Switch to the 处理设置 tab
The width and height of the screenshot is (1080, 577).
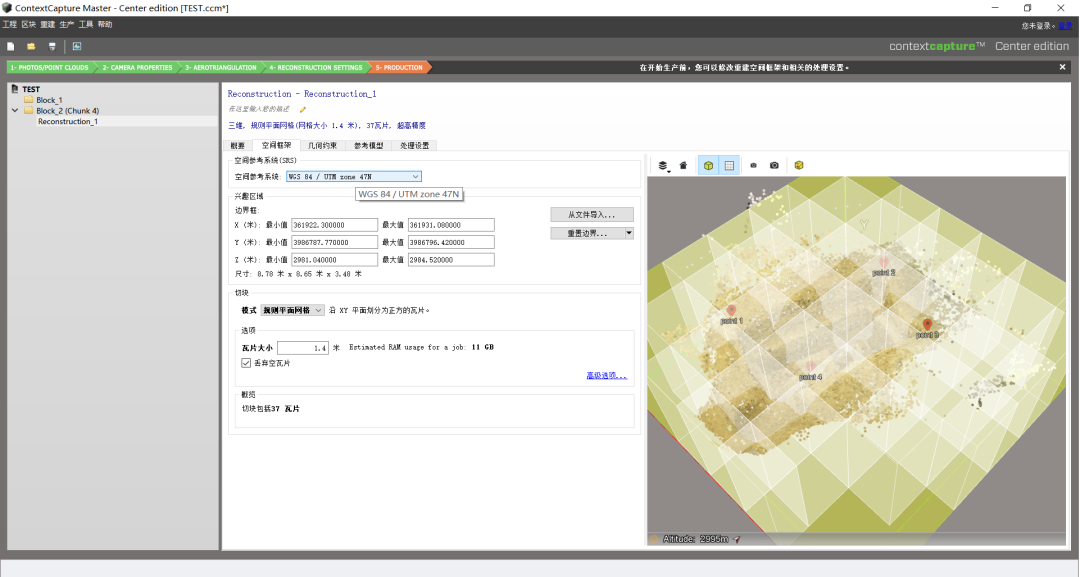(x=415, y=145)
